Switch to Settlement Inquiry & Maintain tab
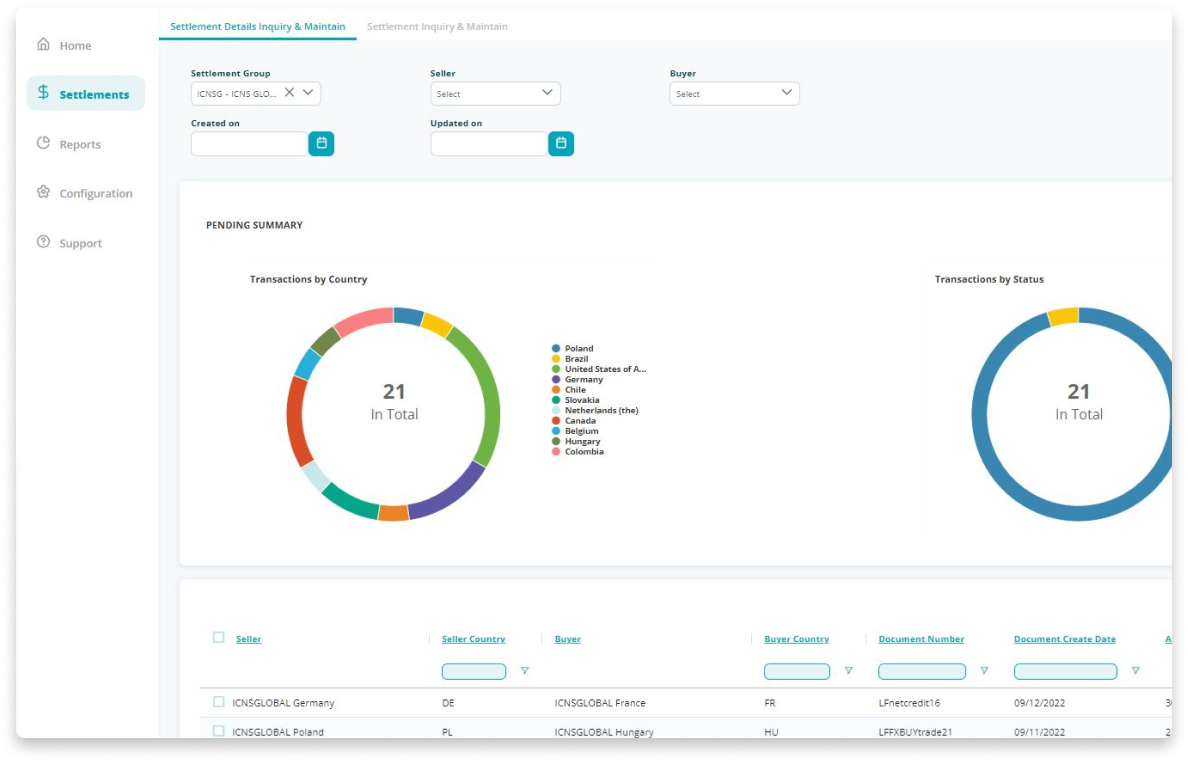The image size is (1188, 762). [x=437, y=27]
